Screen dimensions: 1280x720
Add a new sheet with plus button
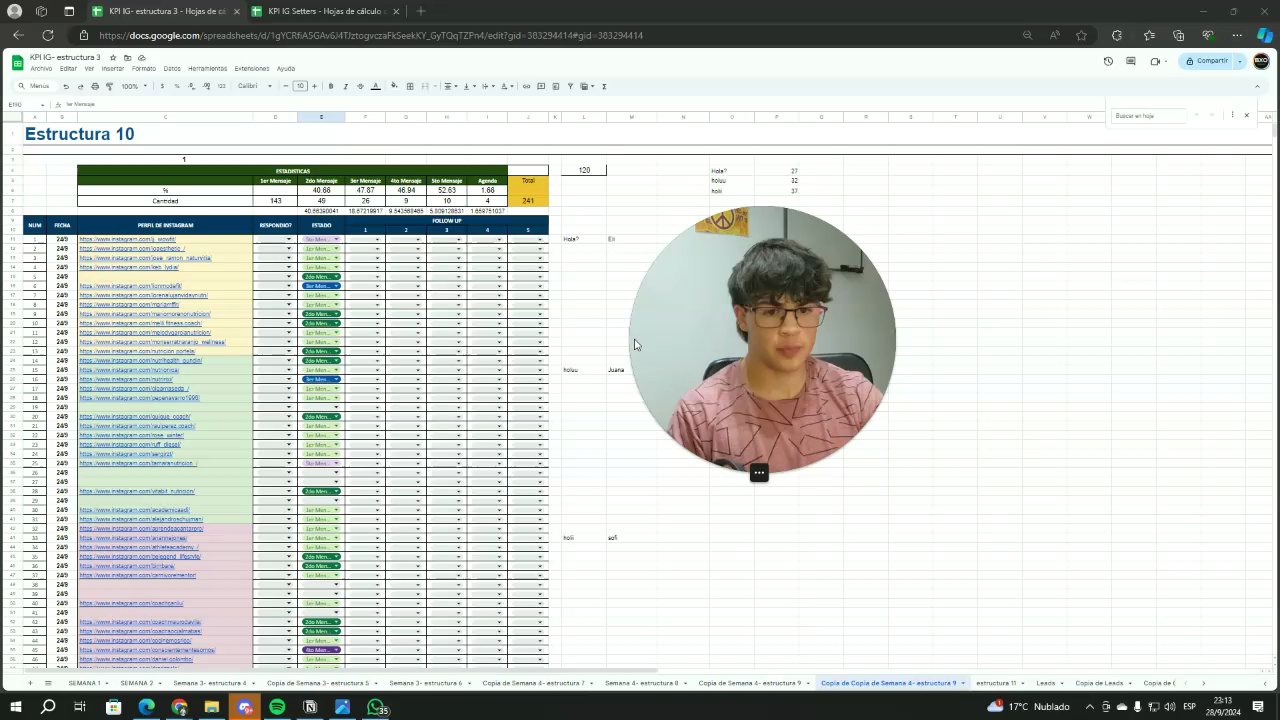(29, 683)
